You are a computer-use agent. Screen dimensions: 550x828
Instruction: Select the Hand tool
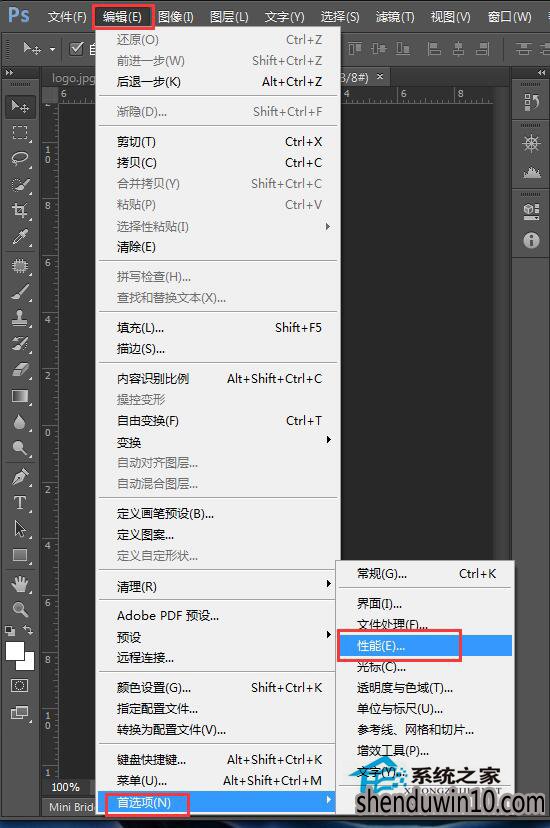20,584
